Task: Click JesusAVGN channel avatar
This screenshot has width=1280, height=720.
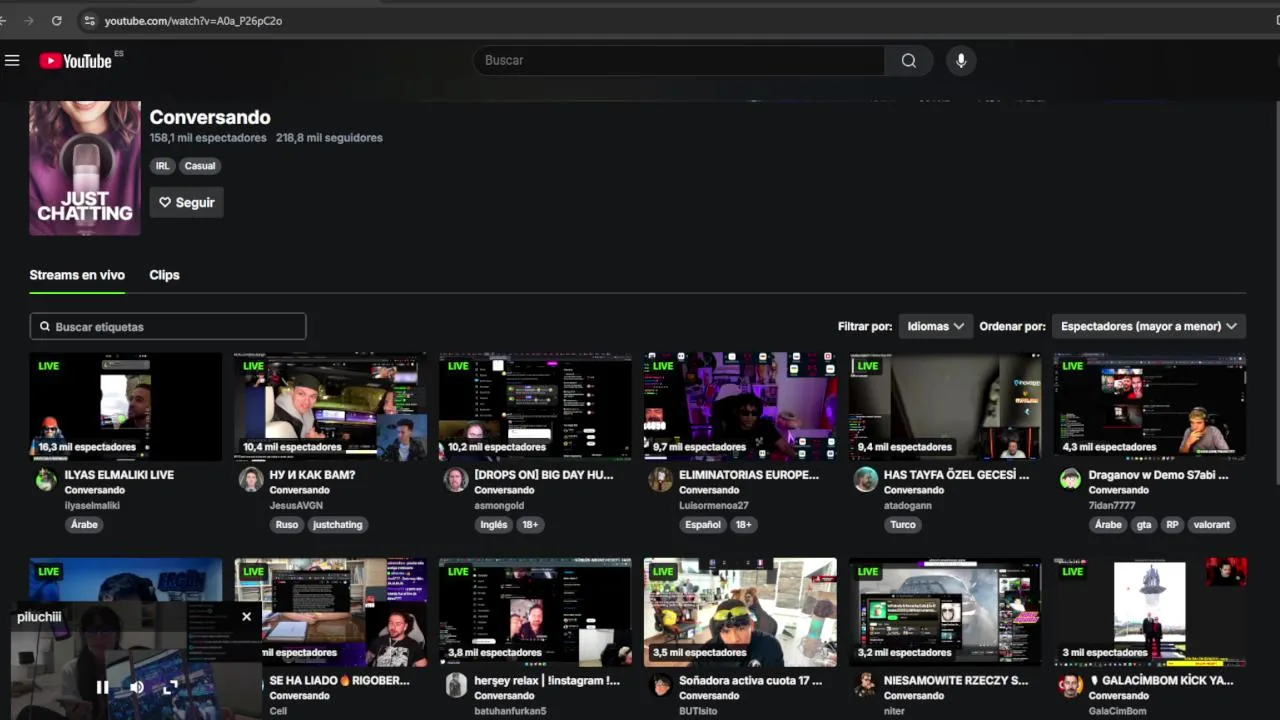Action: [x=251, y=479]
